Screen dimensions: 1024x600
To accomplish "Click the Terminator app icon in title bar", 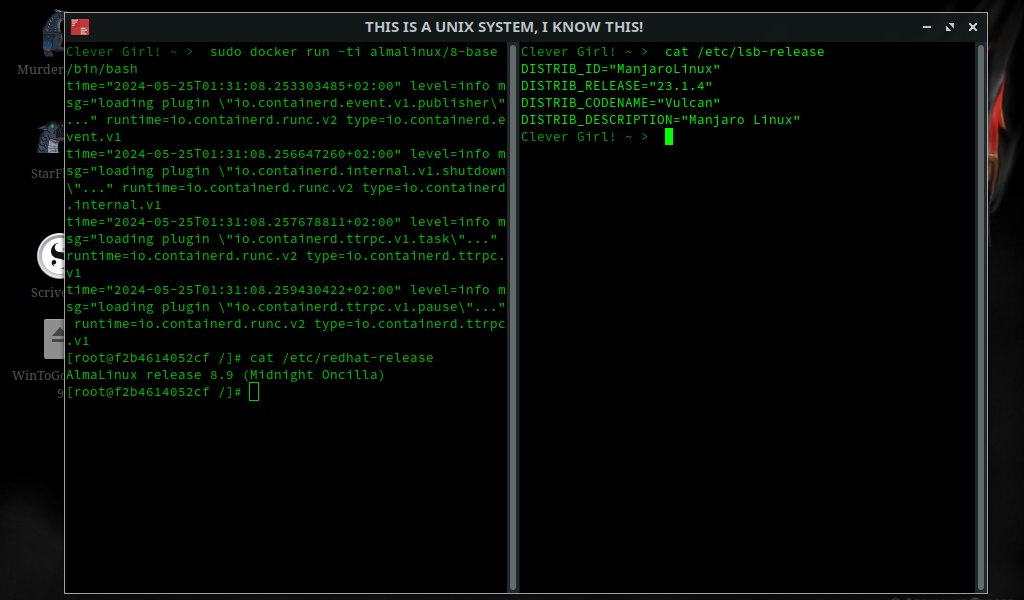I will click(x=81, y=27).
